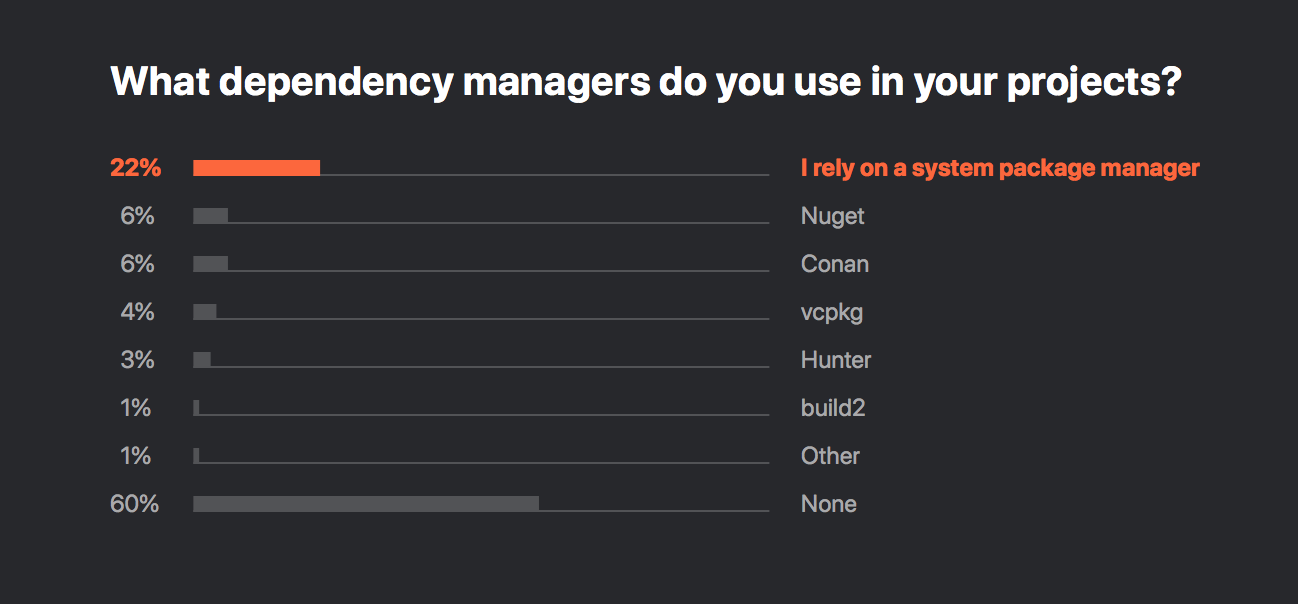Click the build2 1% bar
This screenshot has width=1298, height=604.
[196, 408]
